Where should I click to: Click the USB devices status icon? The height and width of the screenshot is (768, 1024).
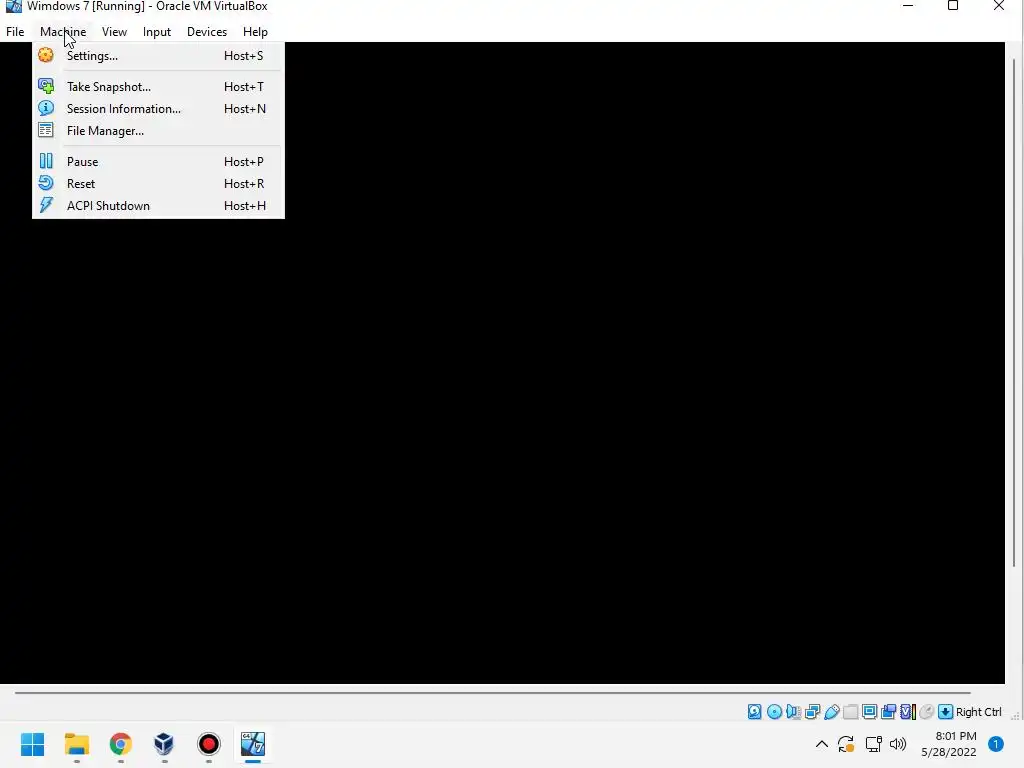pos(831,712)
